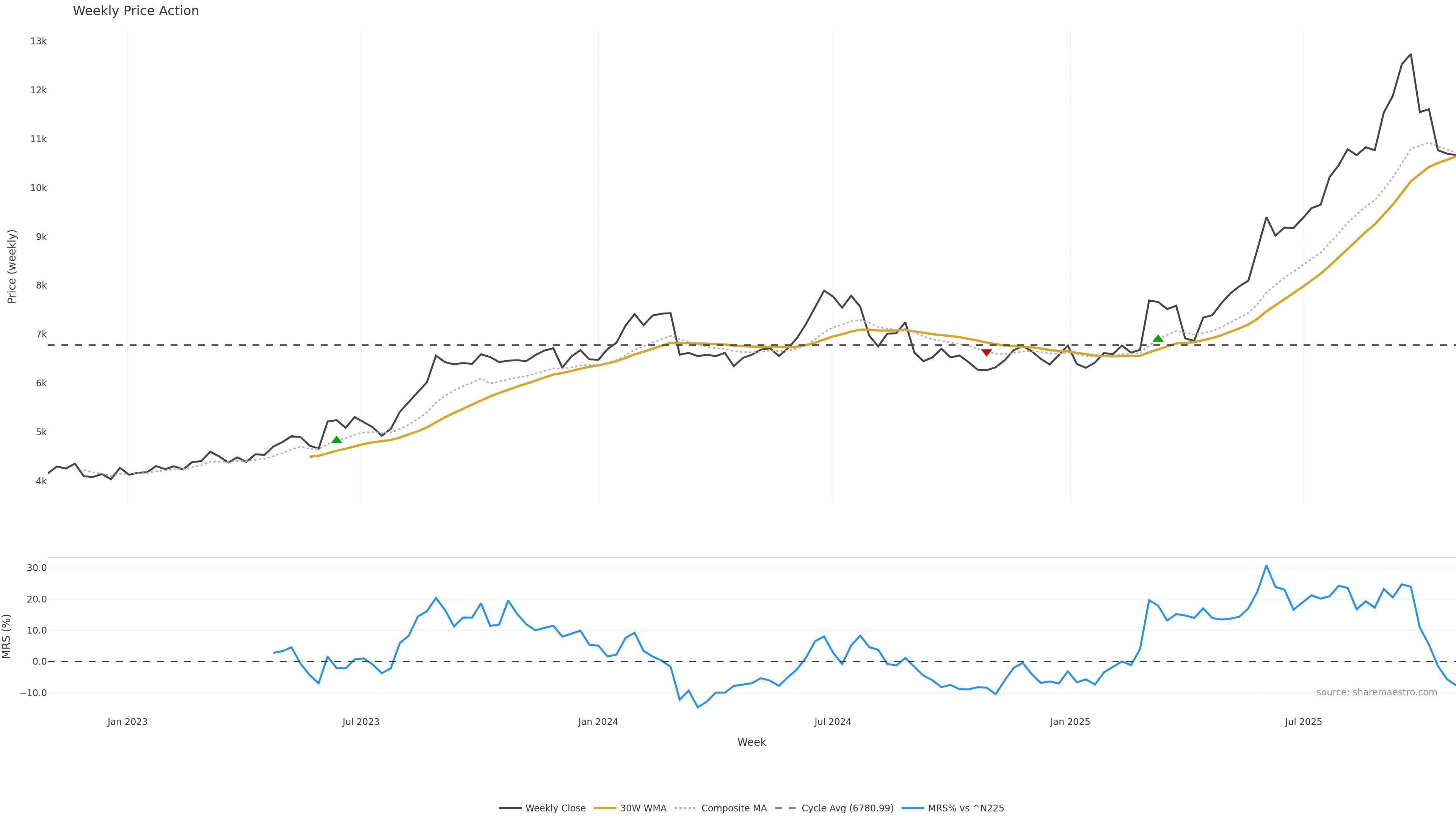
Task: Click the Jul 2023 x-axis date label
Action: pyautogui.click(x=361, y=722)
